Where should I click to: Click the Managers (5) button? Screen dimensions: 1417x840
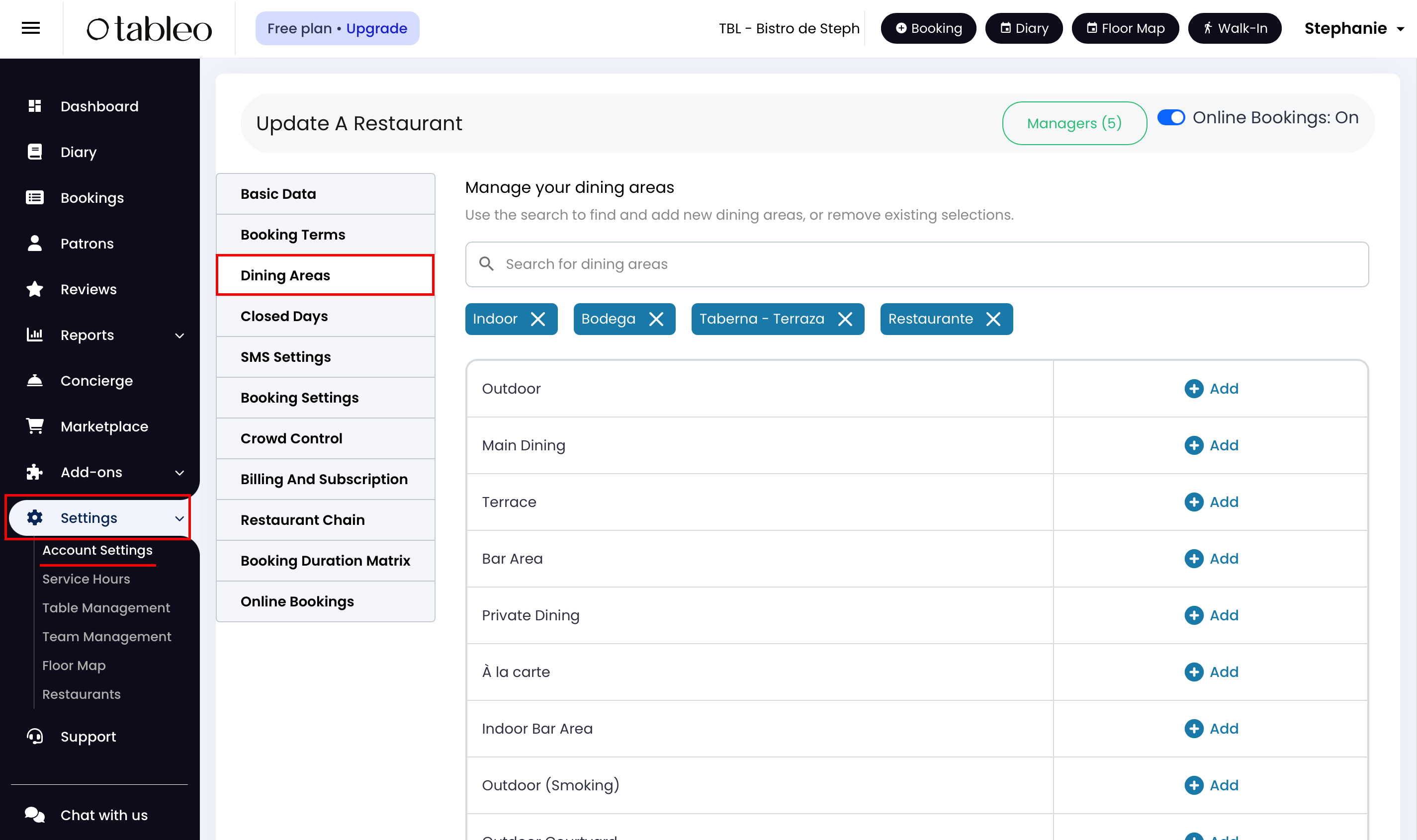(x=1074, y=123)
